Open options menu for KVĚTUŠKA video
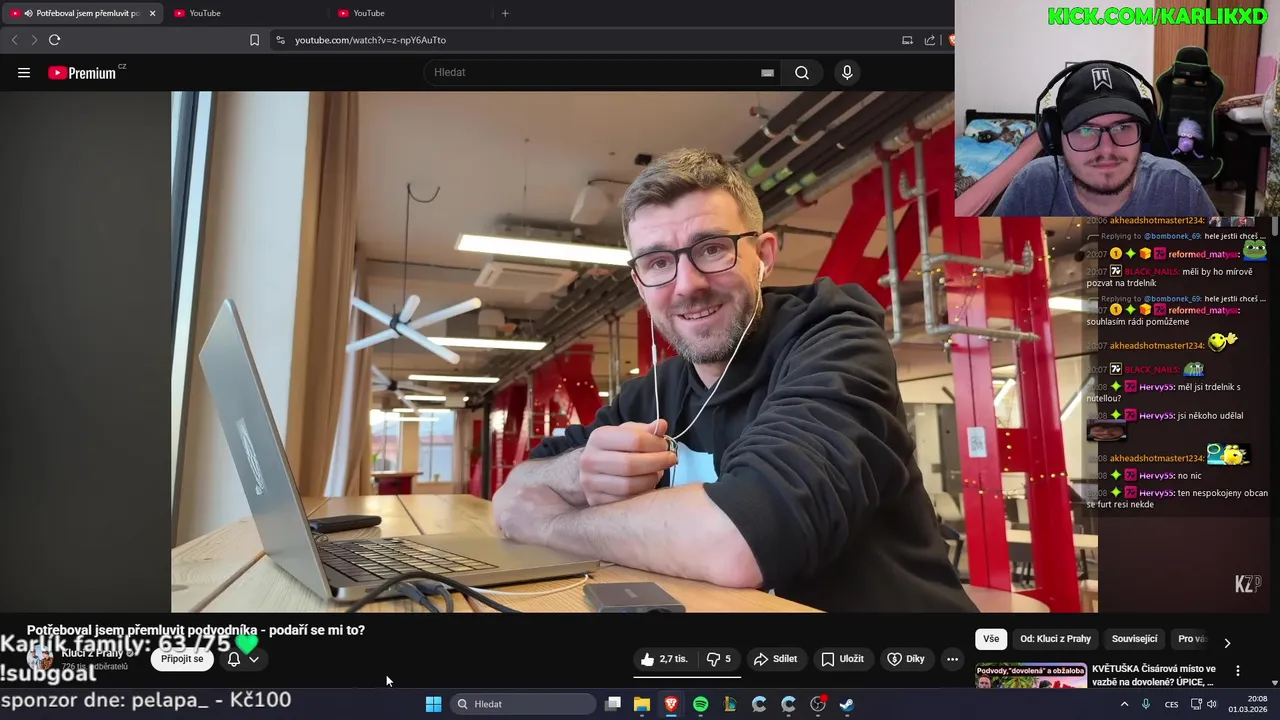Image resolution: width=1280 pixels, height=720 pixels. point(1237,671)
